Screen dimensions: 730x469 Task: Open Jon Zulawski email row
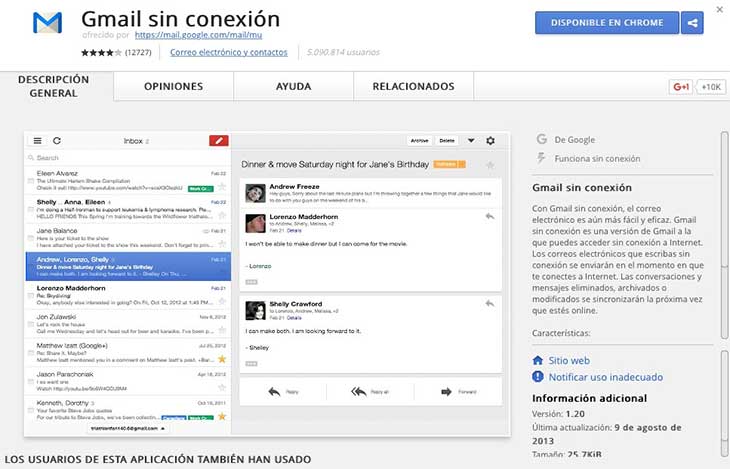tap(128, 324)
